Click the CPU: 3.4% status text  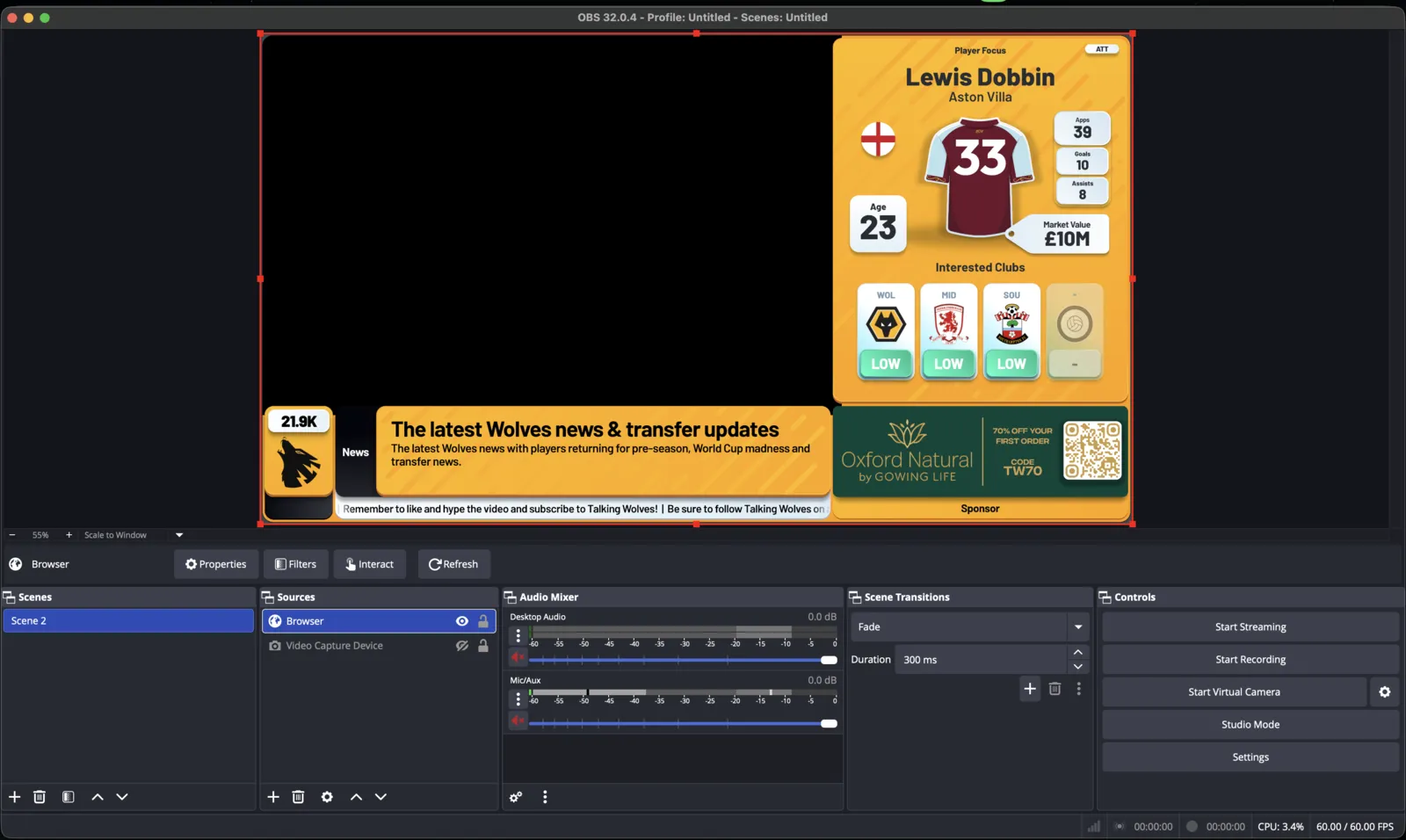point(1280,827)
